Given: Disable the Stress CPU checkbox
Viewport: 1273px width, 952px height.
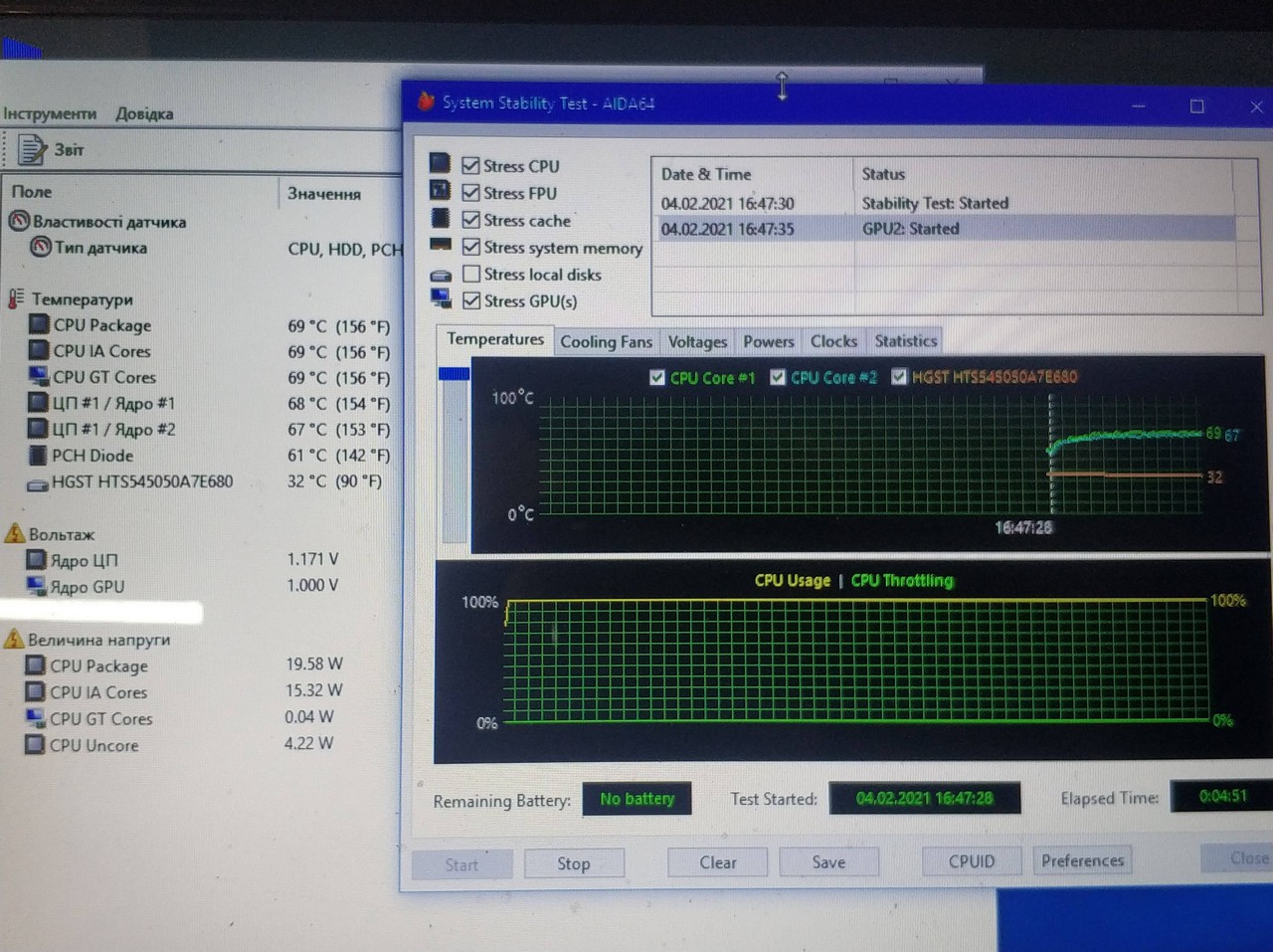Looking at the screenshot, I should [x=471, y=166].
